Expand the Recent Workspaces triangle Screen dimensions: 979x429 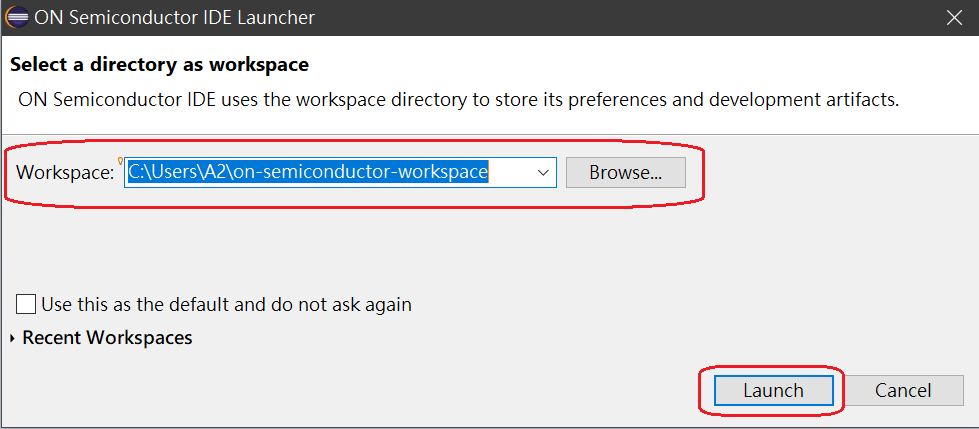point(12,338)
